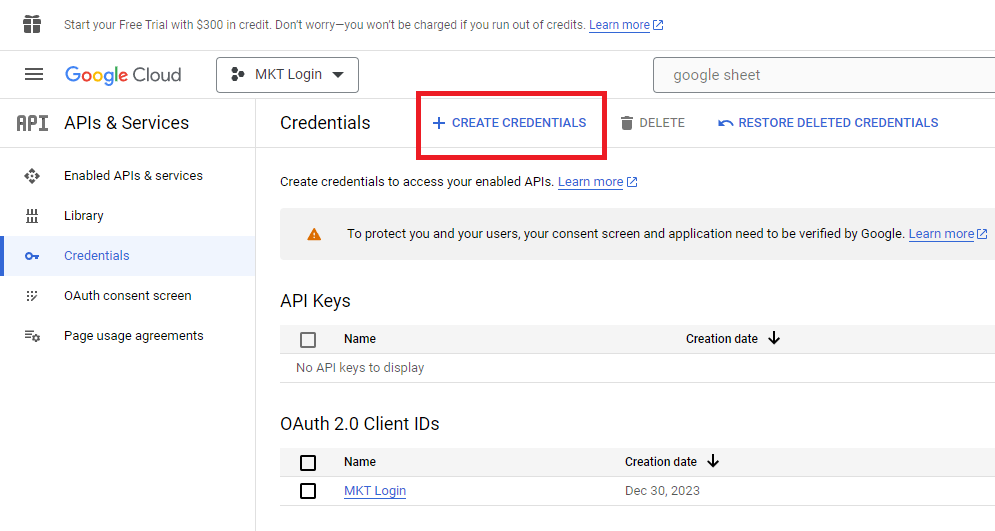
Task: Open the hamburger navigation menu
Action: click(34, 74)
